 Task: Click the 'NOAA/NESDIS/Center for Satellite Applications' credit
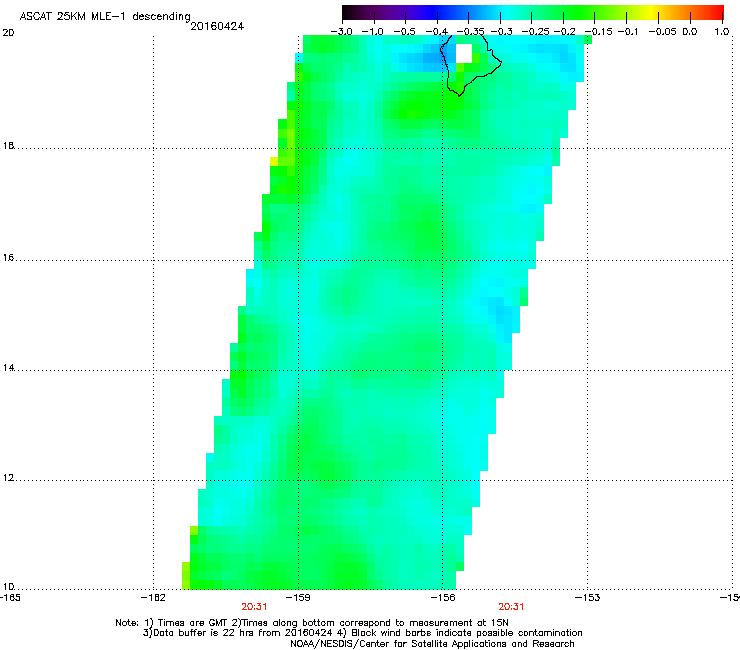pos(432,644)
